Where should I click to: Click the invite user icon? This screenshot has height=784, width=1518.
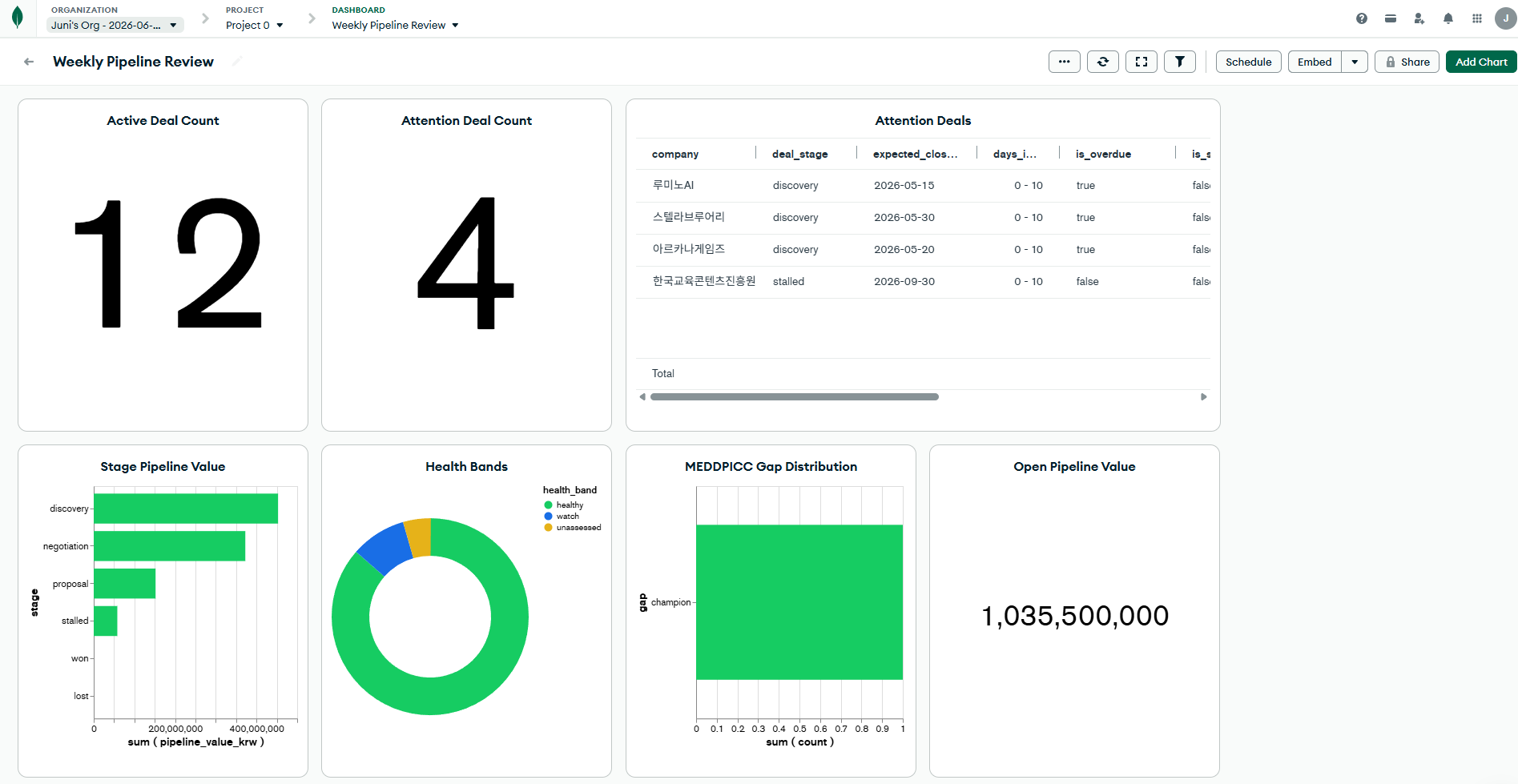[x=1419, y=18]
